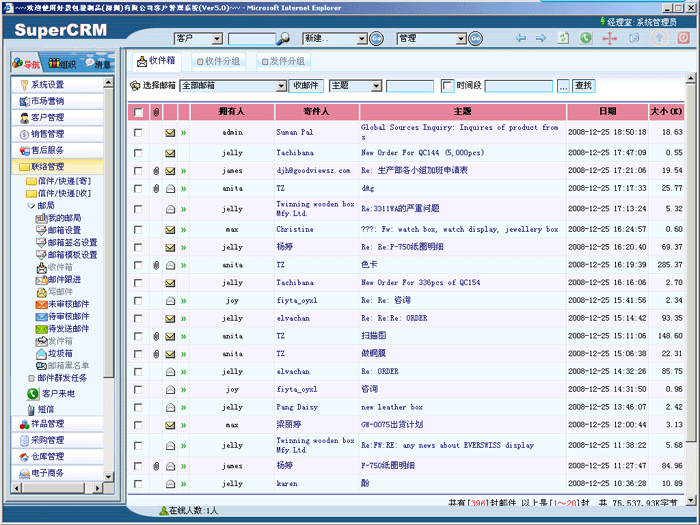Click the 收邮件 button
The width and height of the screenshot is (700, 525).
306,86
